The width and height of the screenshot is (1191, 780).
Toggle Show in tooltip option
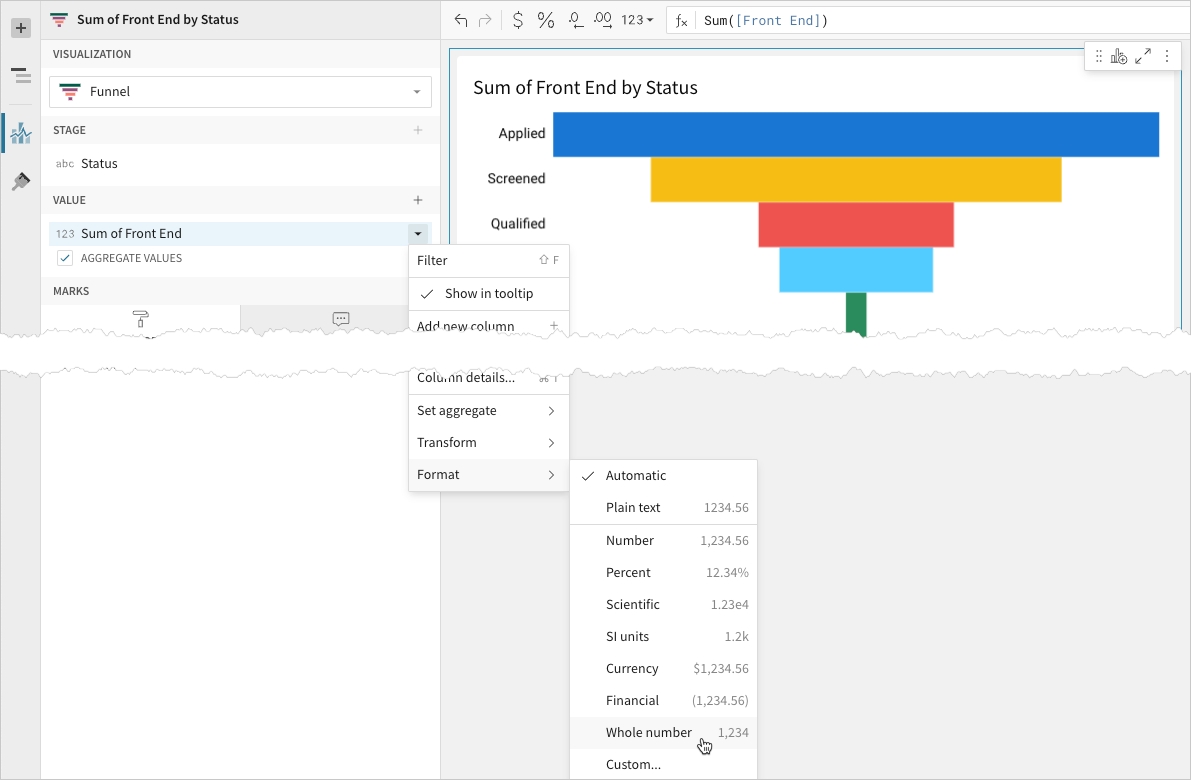click(488, 294)
